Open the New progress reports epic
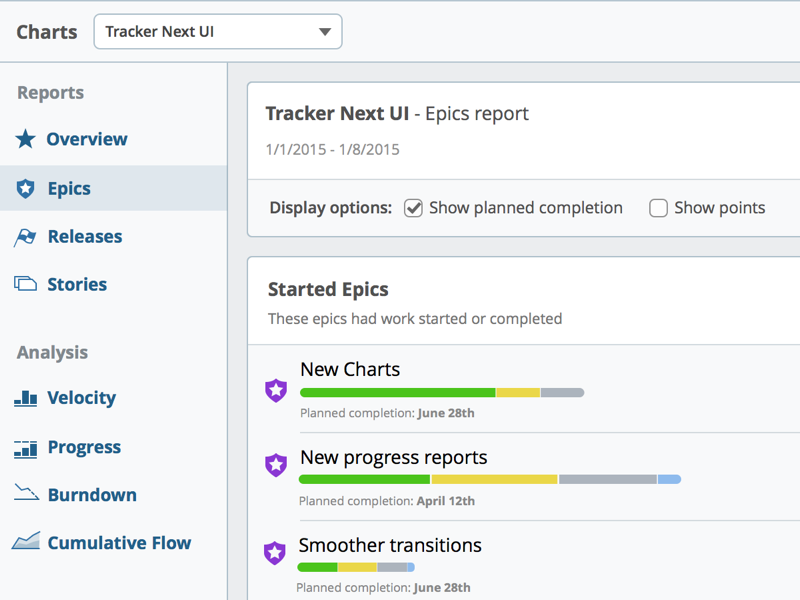The height and width of the screenshot is (600, 800). click(x=394, y=457)
